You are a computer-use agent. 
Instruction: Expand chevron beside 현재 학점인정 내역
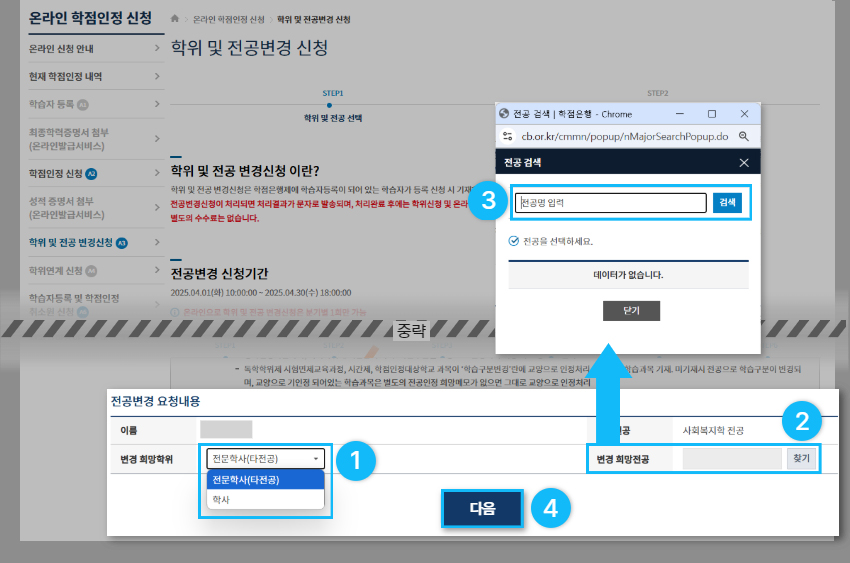tap(157, 76)
